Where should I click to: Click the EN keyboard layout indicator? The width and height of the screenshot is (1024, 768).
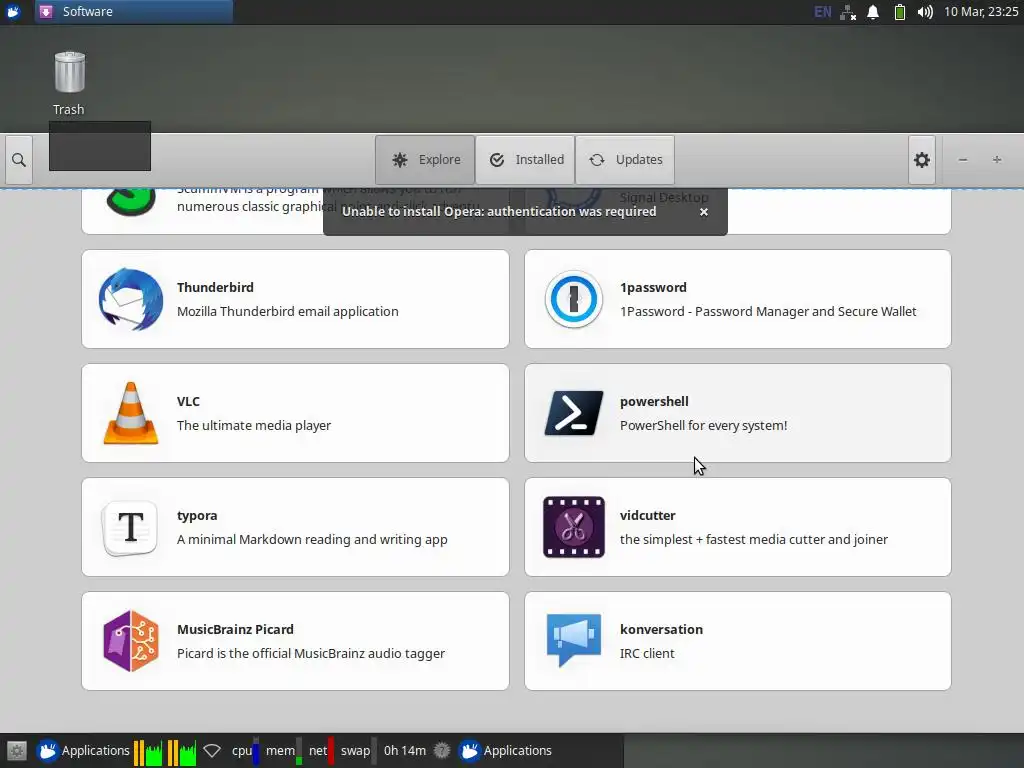click(823, 12)
